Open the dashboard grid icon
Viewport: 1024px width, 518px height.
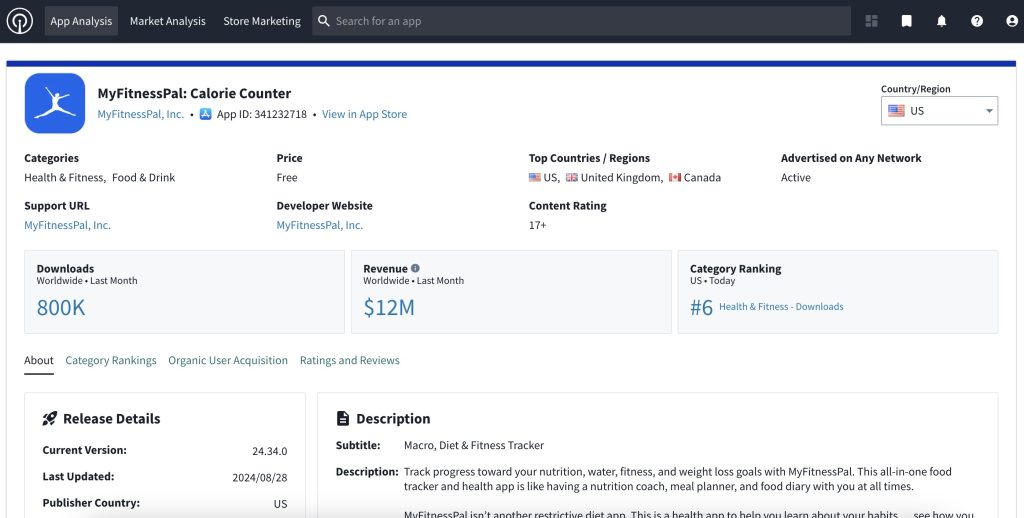point(871,21)
